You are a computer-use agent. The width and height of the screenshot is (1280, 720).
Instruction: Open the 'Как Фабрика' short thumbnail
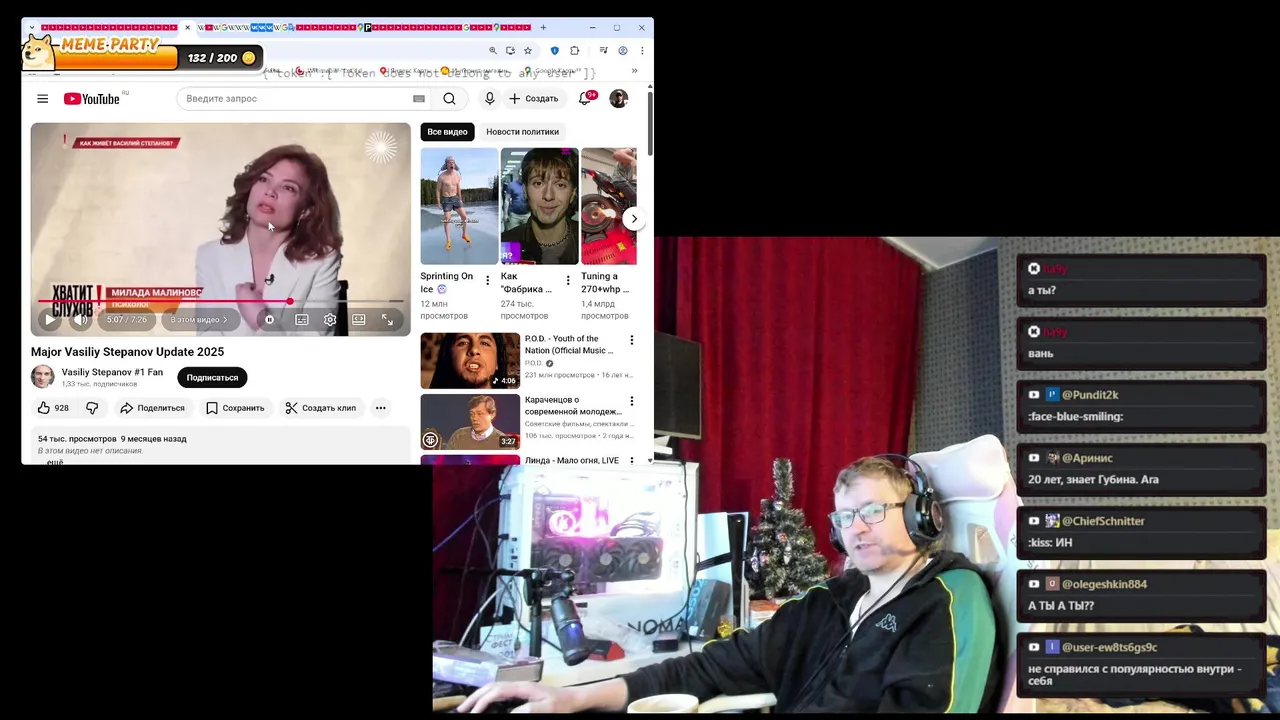[x=539, y=206]
